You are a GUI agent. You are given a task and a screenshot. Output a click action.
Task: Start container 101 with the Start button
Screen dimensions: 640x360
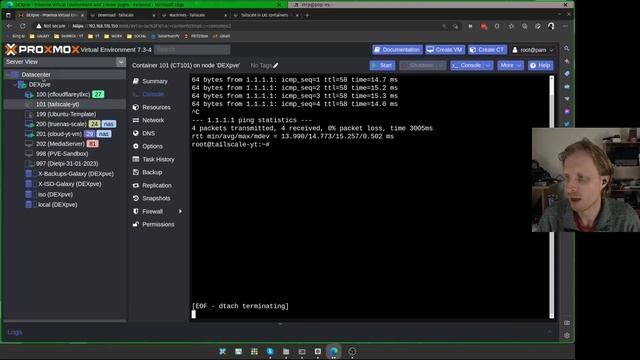(382, 65)
